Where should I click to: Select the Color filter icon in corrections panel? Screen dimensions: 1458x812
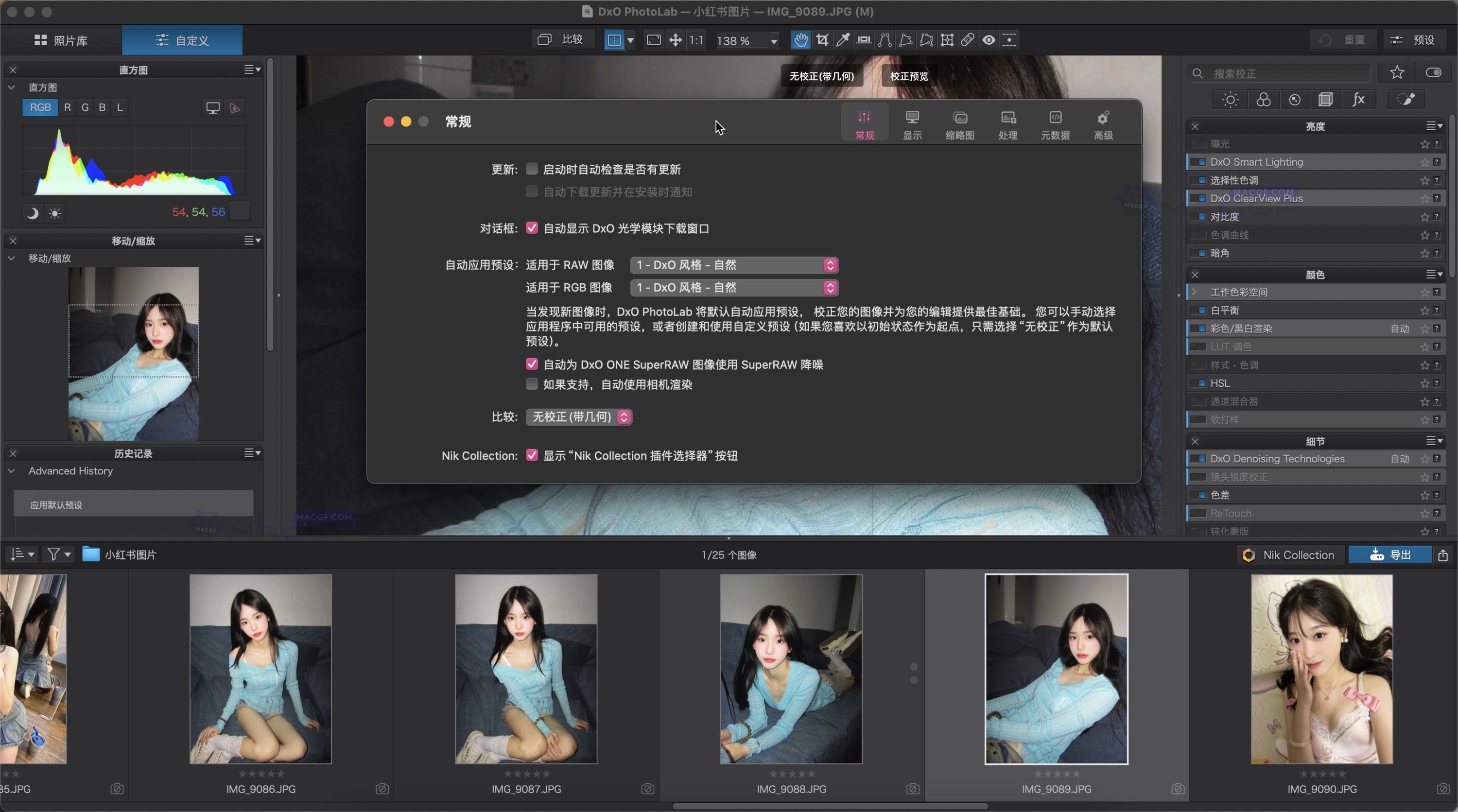[x=1263, y=99]
